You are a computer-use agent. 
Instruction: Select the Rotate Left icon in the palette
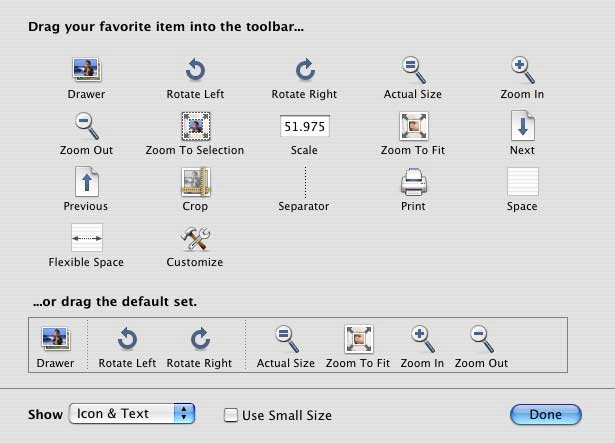195,70
